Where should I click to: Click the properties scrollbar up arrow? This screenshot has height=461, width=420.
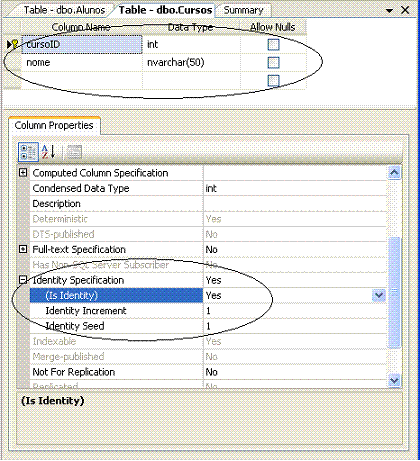[x=394, y=172]
